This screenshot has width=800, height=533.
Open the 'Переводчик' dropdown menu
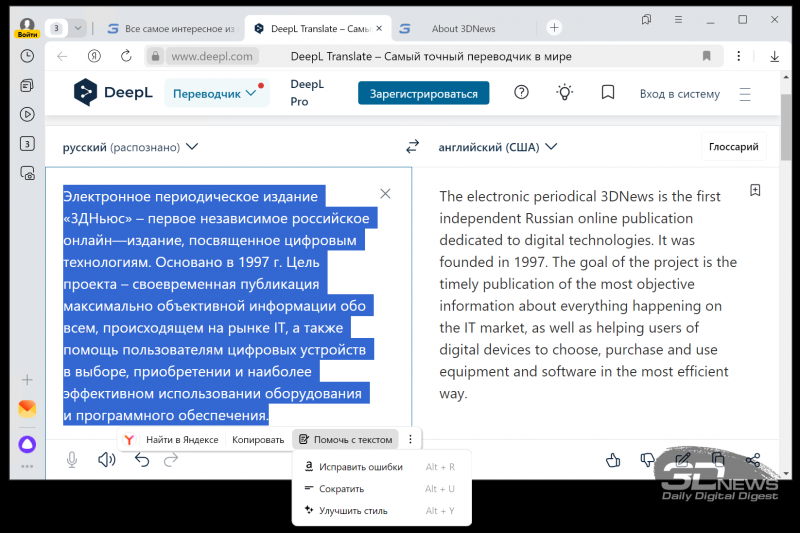(215, 94)
